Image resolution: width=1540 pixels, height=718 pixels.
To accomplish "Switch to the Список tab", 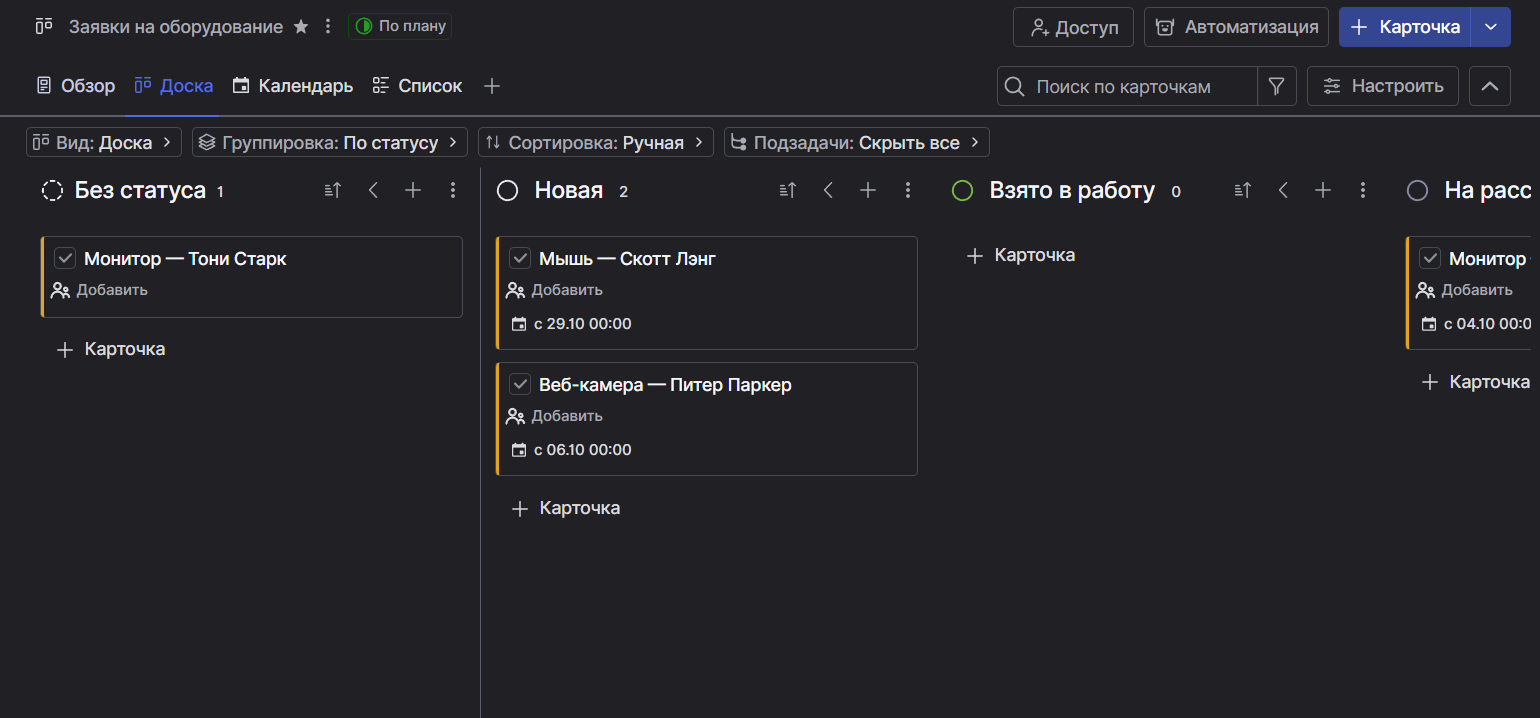I will pyautogui.click(x=417, y=86).
